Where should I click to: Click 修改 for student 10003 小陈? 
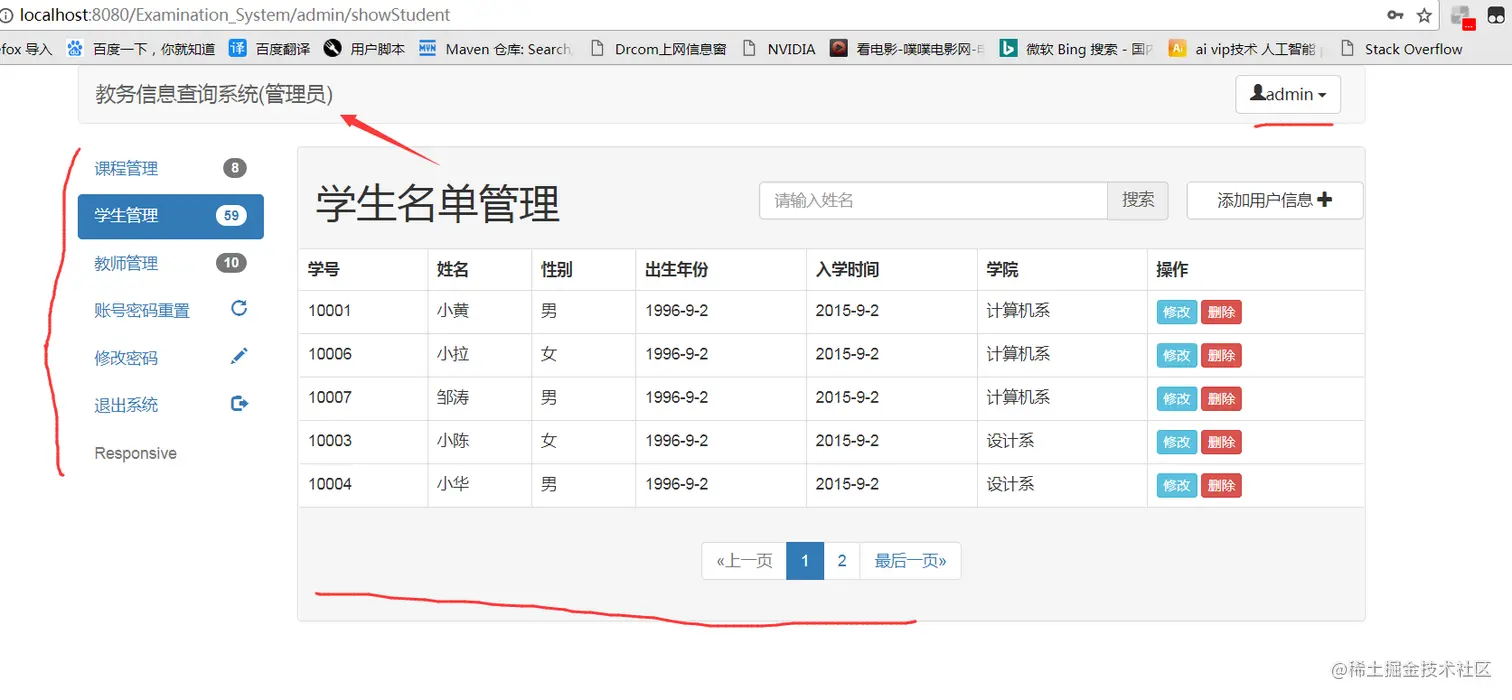[1177, 442]
